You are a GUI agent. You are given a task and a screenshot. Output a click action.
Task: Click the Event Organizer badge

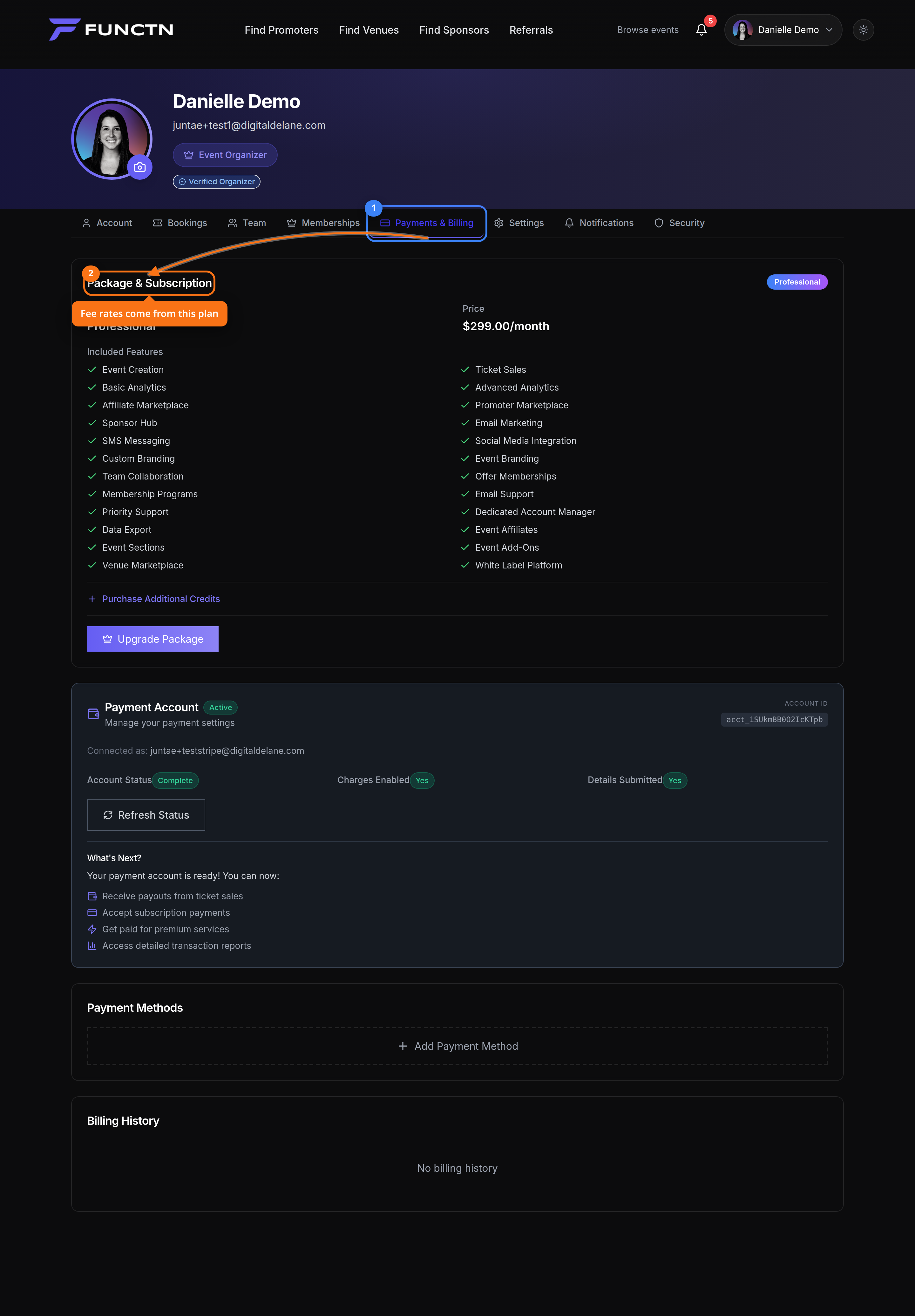coord(225,155)
